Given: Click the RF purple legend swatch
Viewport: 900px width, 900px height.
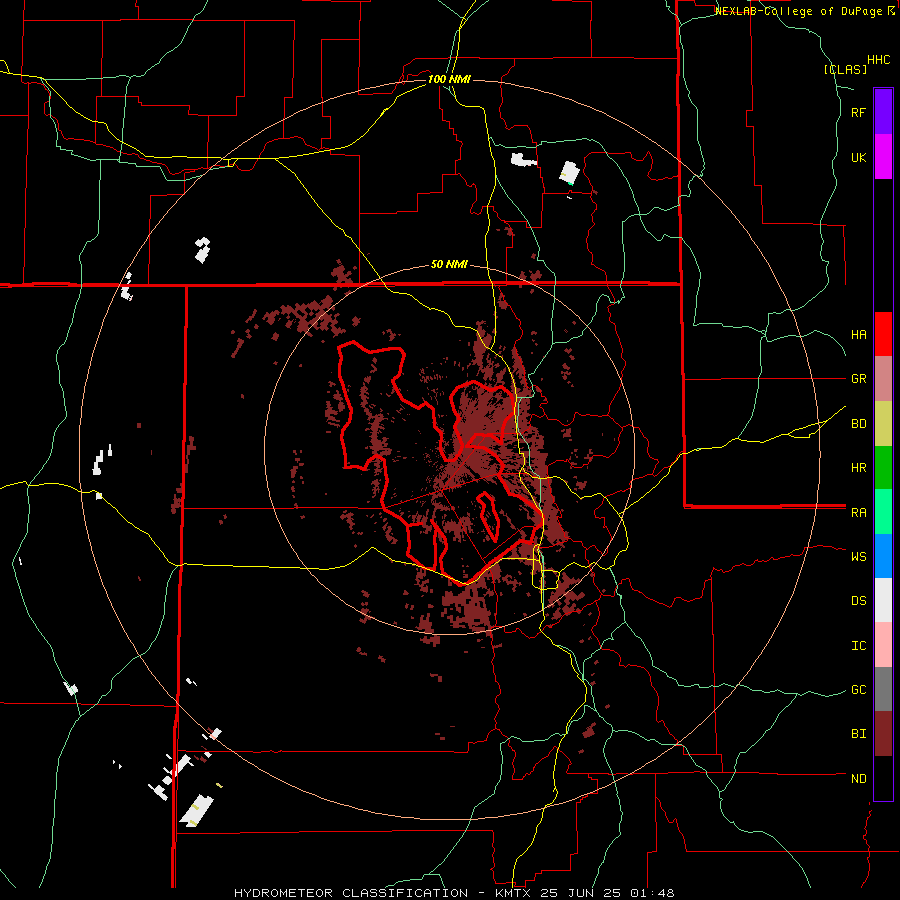Looking at the screenshot, I should (883, 112).
